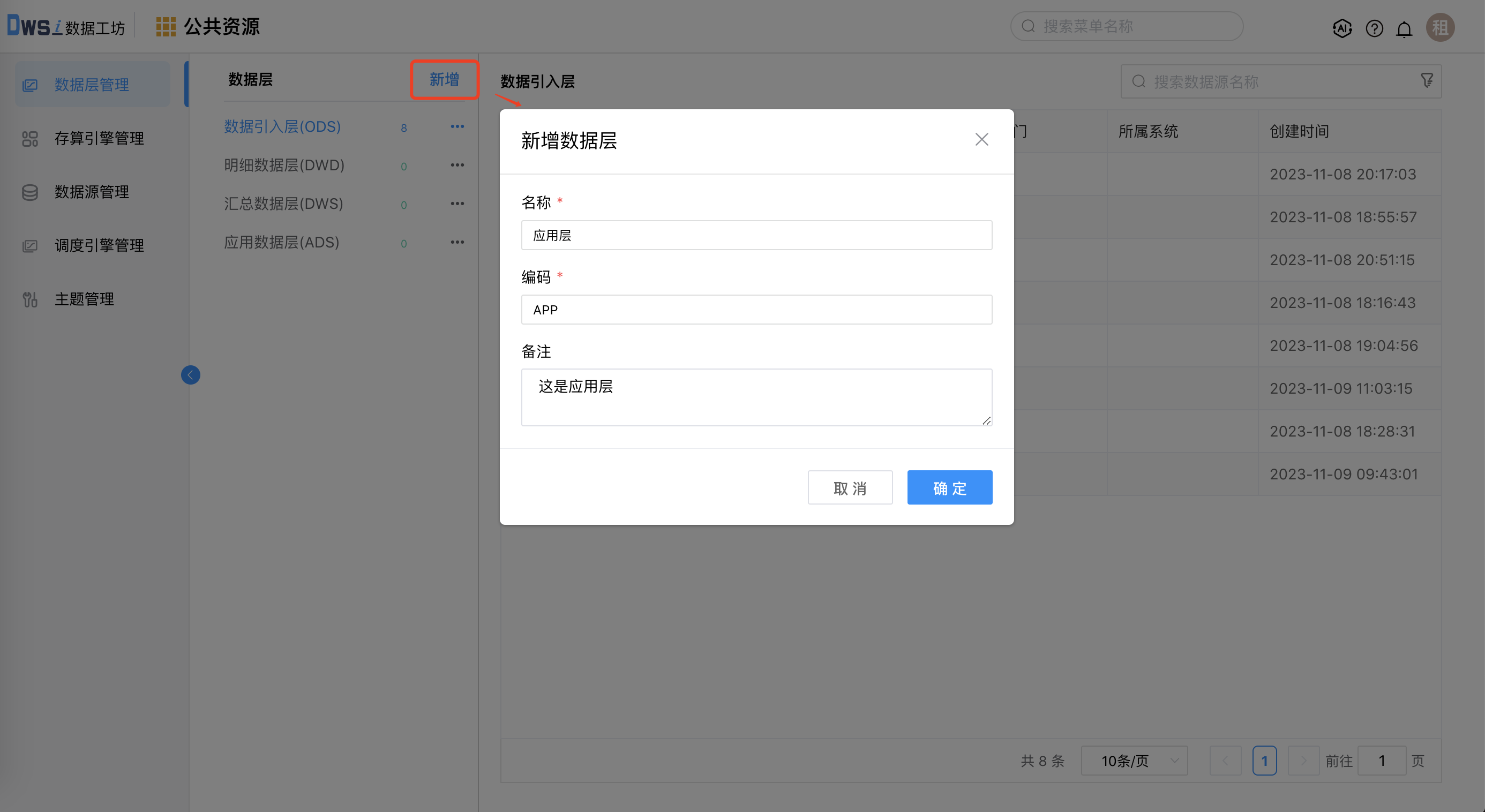Click the 备注 remark text area
The height and width of the screenshot is (812, 1485).
tap(756, 397)
